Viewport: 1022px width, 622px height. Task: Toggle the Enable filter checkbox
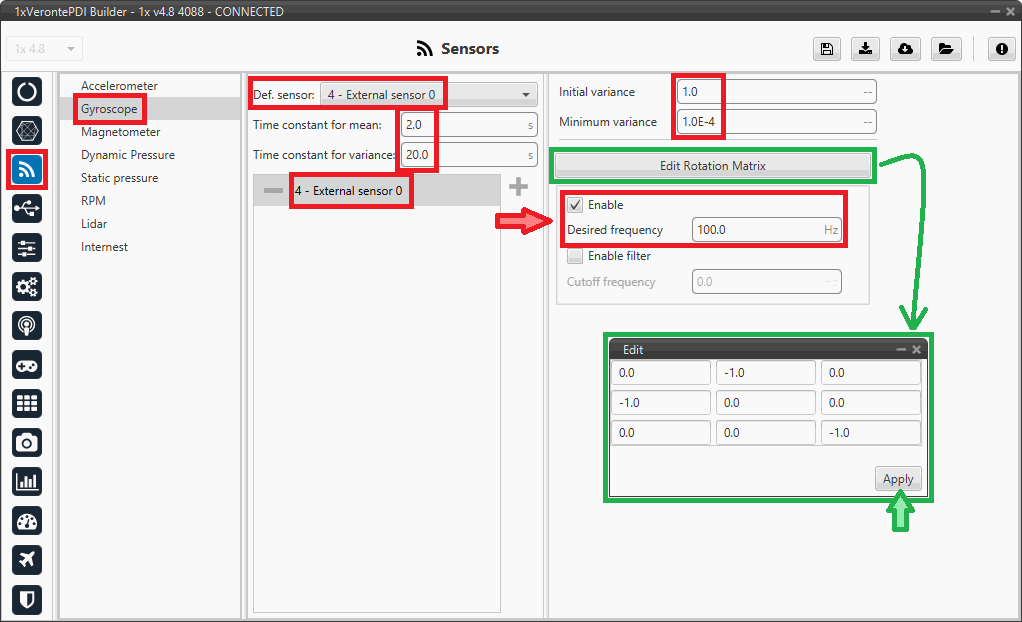(x=575, y=256)
